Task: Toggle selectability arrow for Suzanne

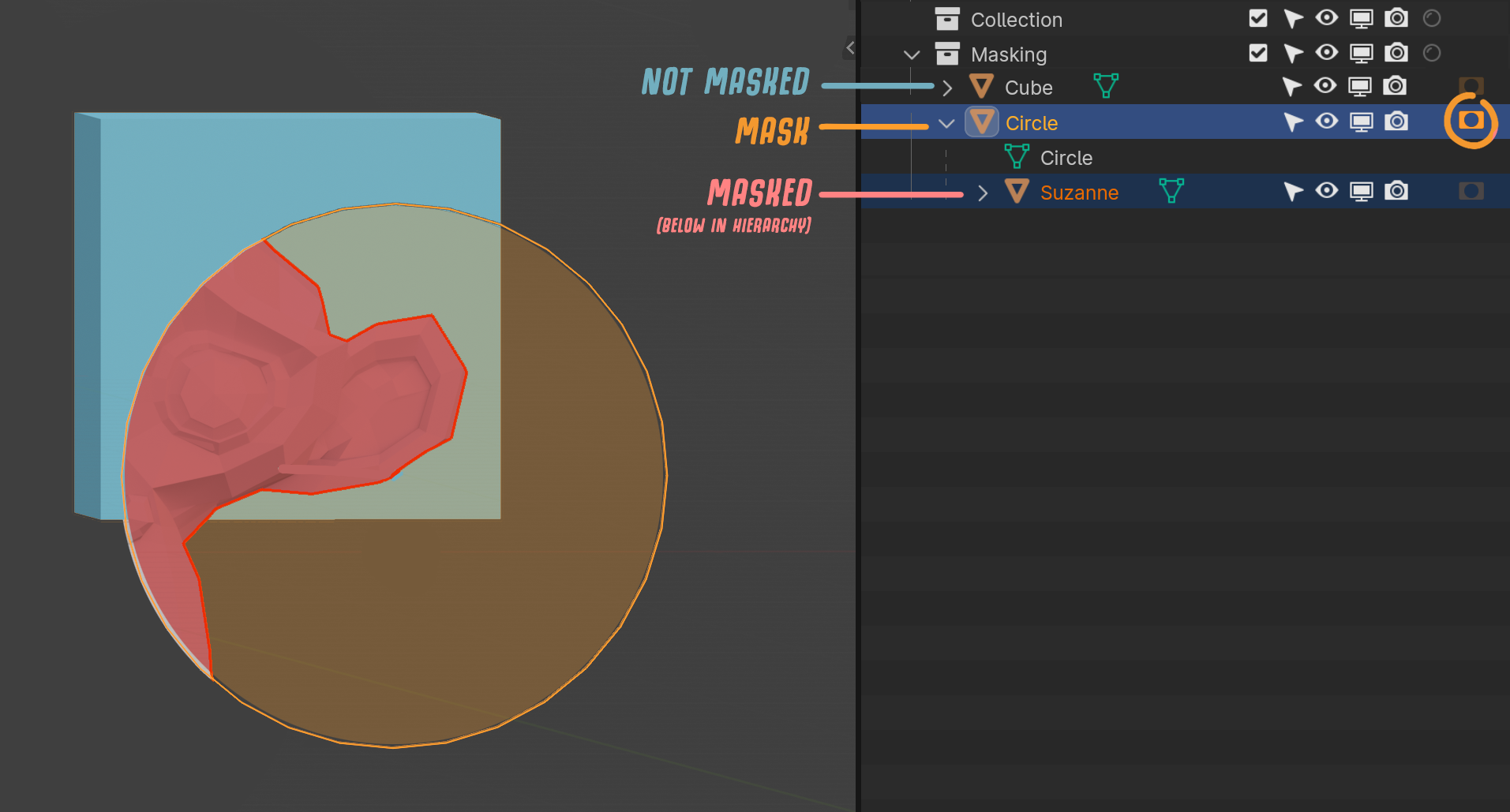Action: [1293, 191]
